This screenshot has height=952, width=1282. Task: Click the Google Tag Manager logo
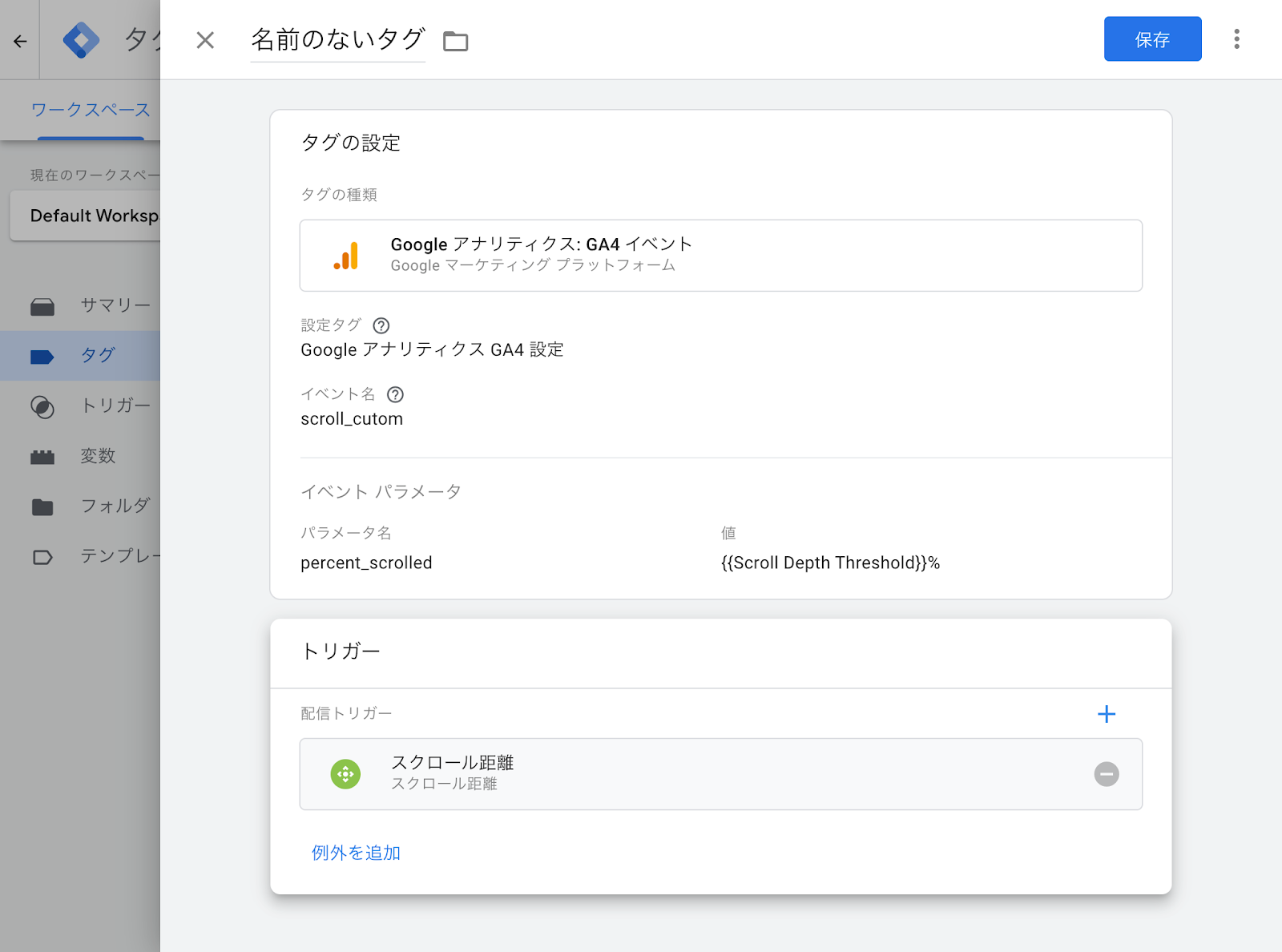[x=82, y=40]
